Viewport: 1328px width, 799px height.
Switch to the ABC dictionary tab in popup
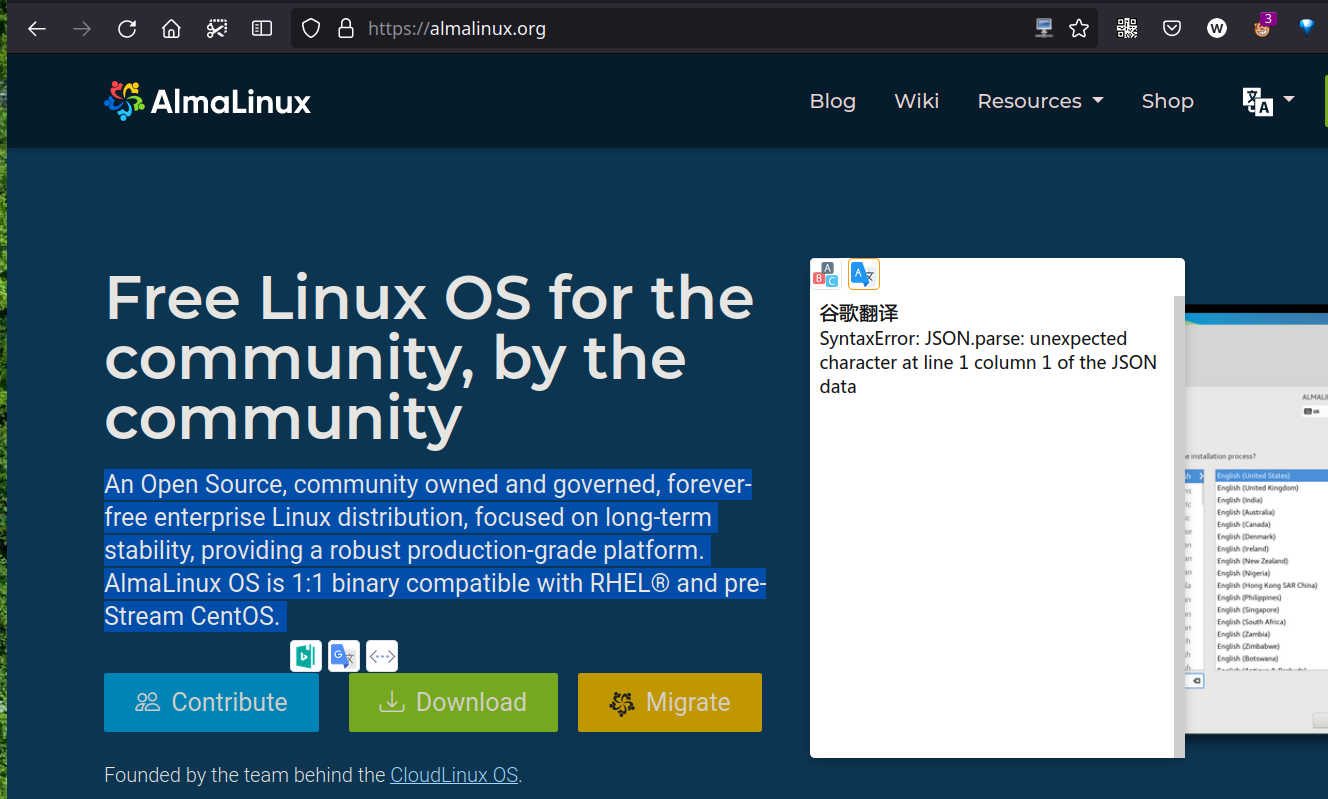point(826,274)
